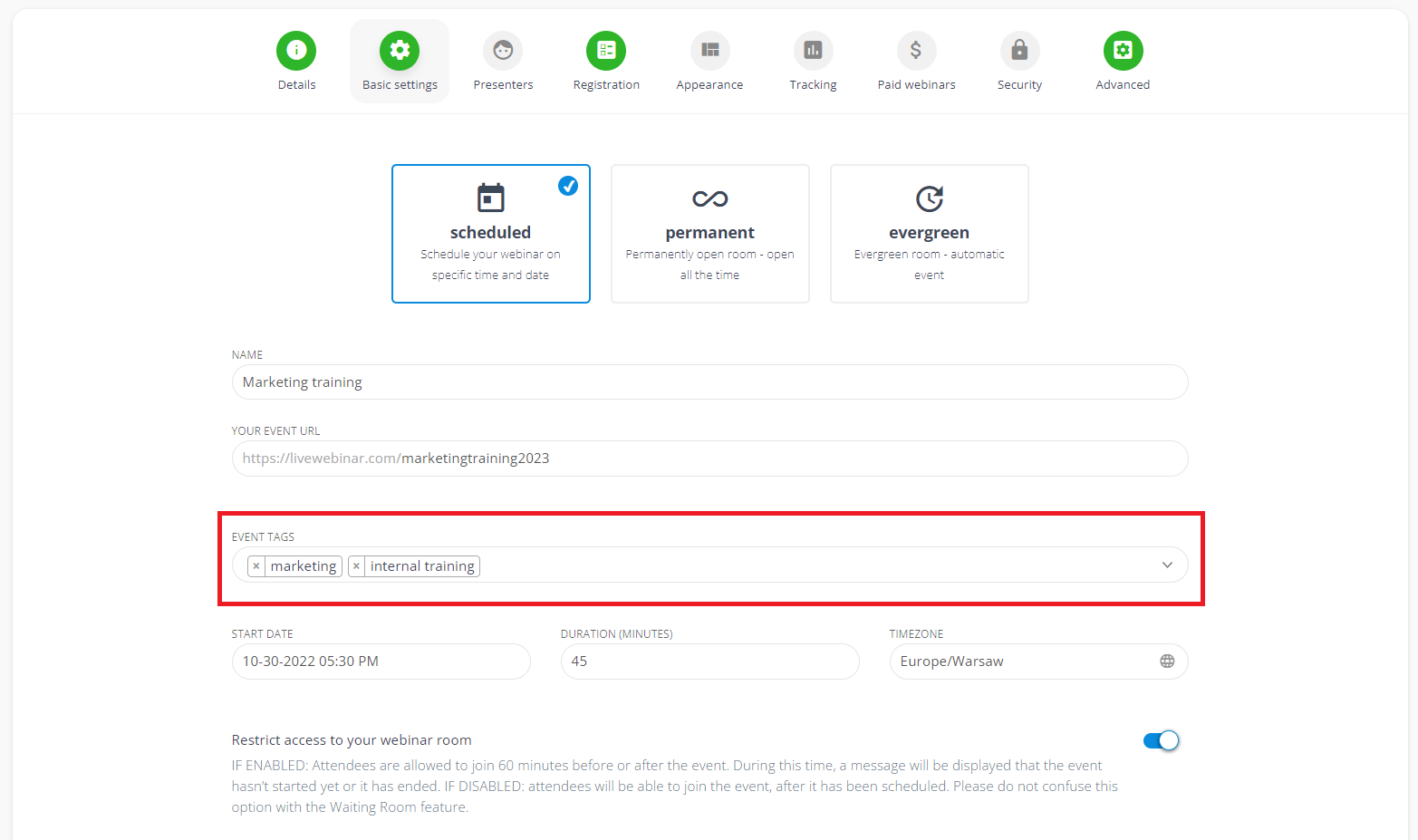Open the Registration form icon
Image resolution: width=1418 pixels, height=840 pixels.
coord(606,51)
